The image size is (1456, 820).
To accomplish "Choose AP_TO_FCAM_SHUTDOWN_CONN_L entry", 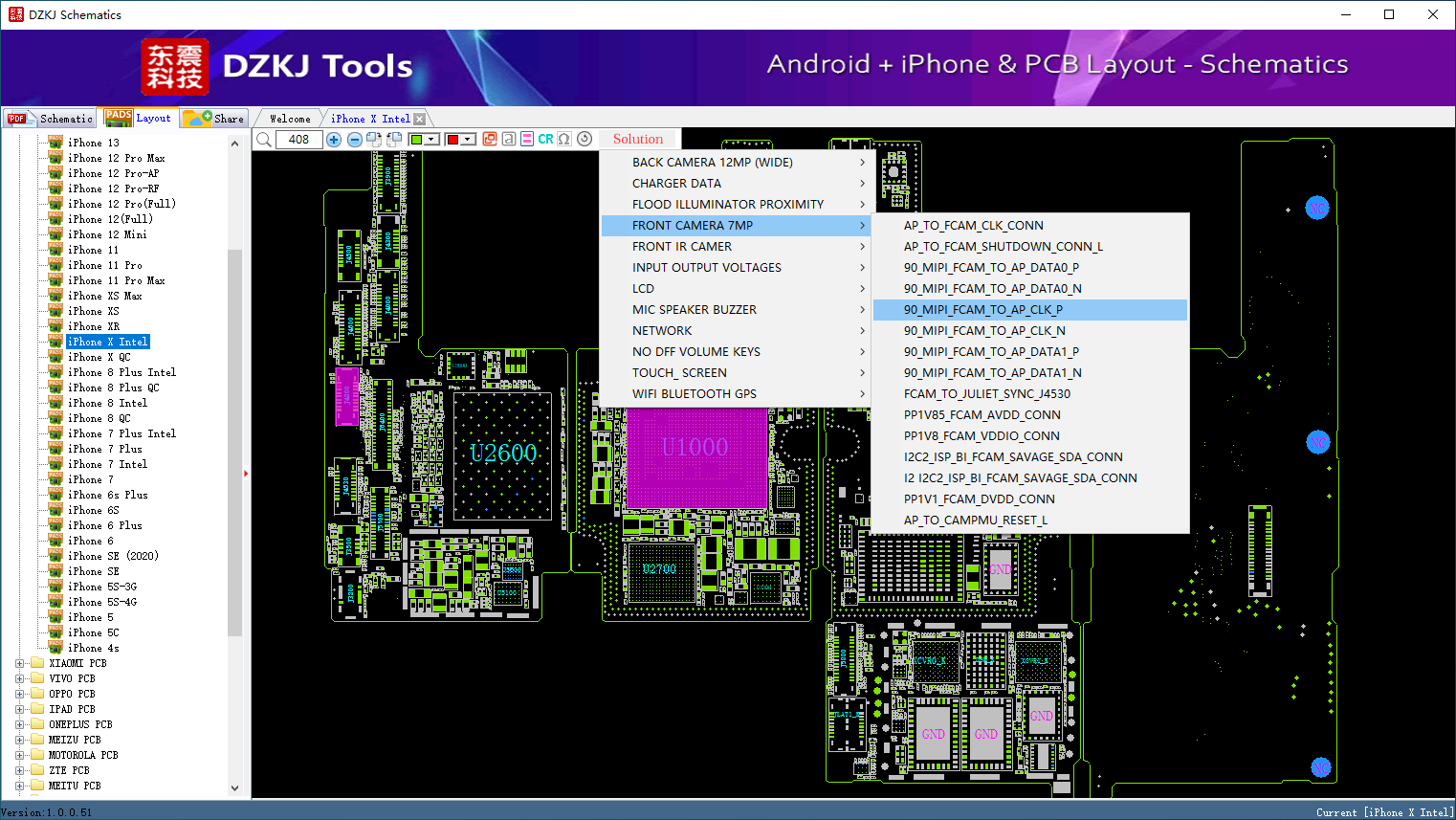I will click(x=1030, y=247).
